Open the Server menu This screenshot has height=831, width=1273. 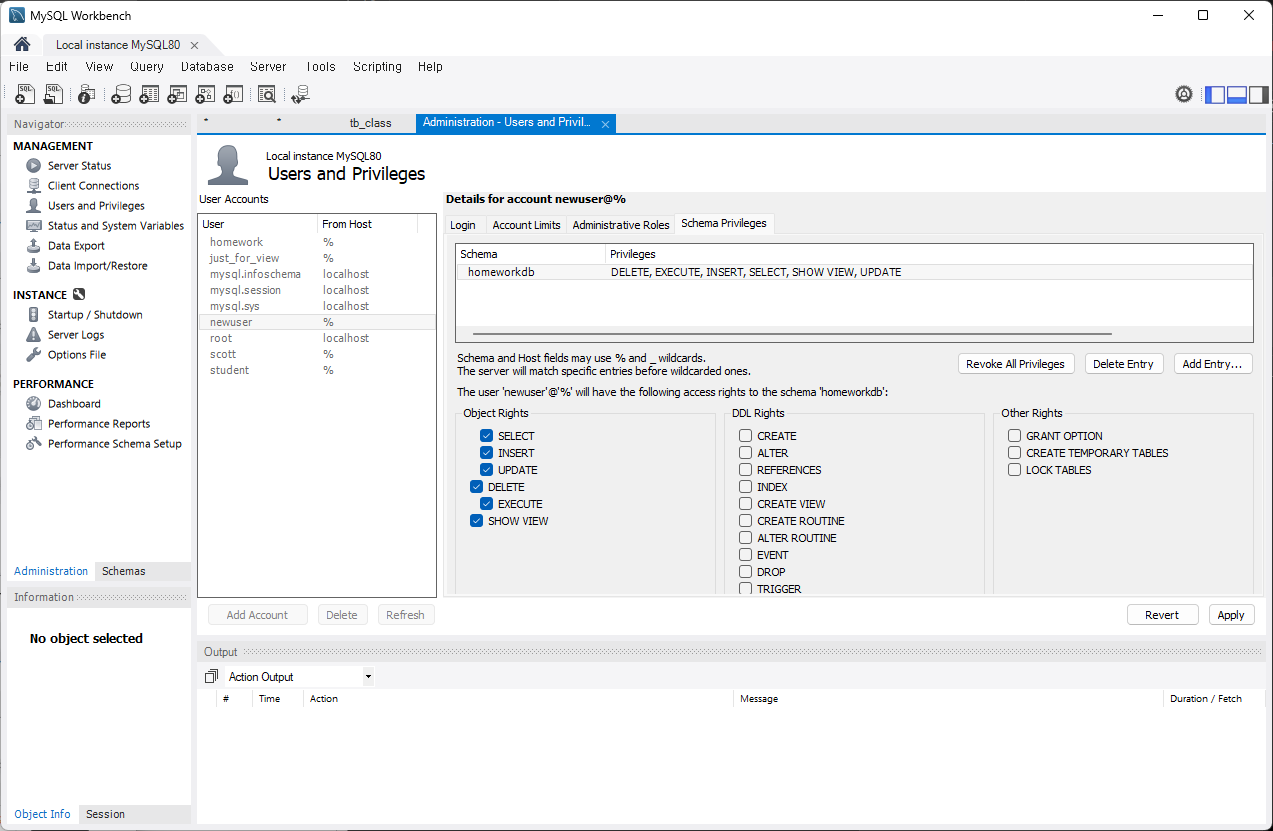[268, 67]
